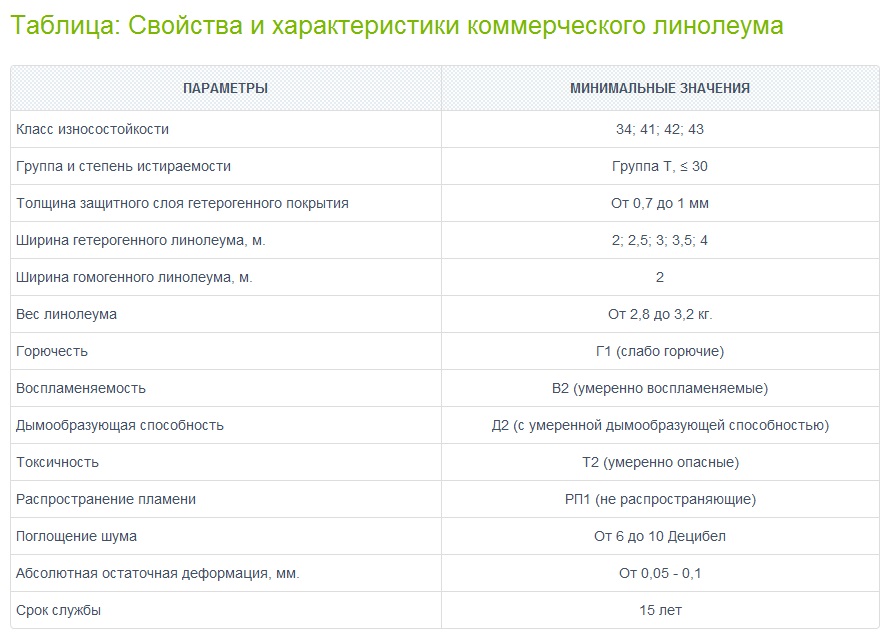Select the Горючесть row label
This screenshot has width=888, height=636.
point(52,352)
